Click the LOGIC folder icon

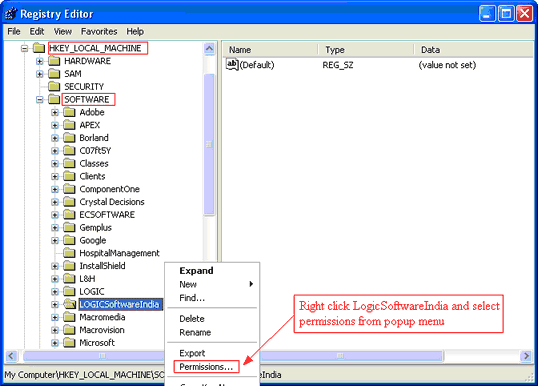[69, 292]
